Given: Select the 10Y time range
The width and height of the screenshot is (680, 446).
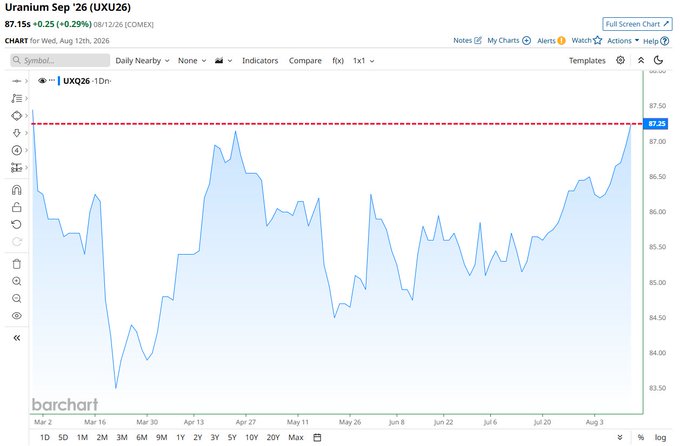Looking at the screenshot, I should pyautogui.click(x=252, y=437).
